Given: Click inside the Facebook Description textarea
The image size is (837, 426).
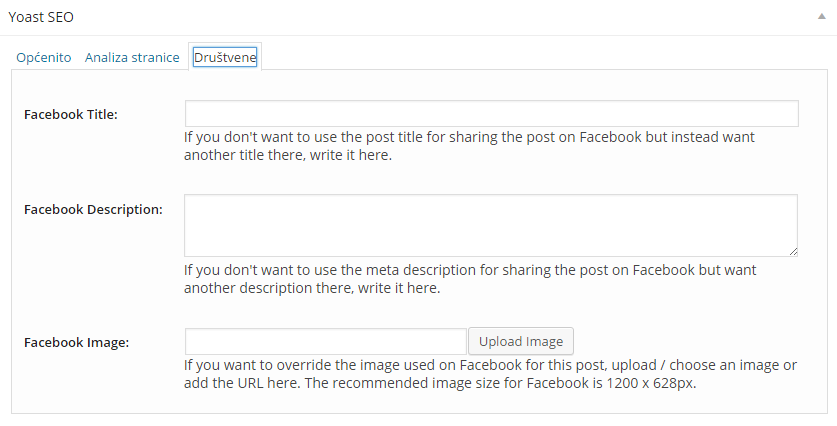Looking at the screenshot, I should coord(491,225).
